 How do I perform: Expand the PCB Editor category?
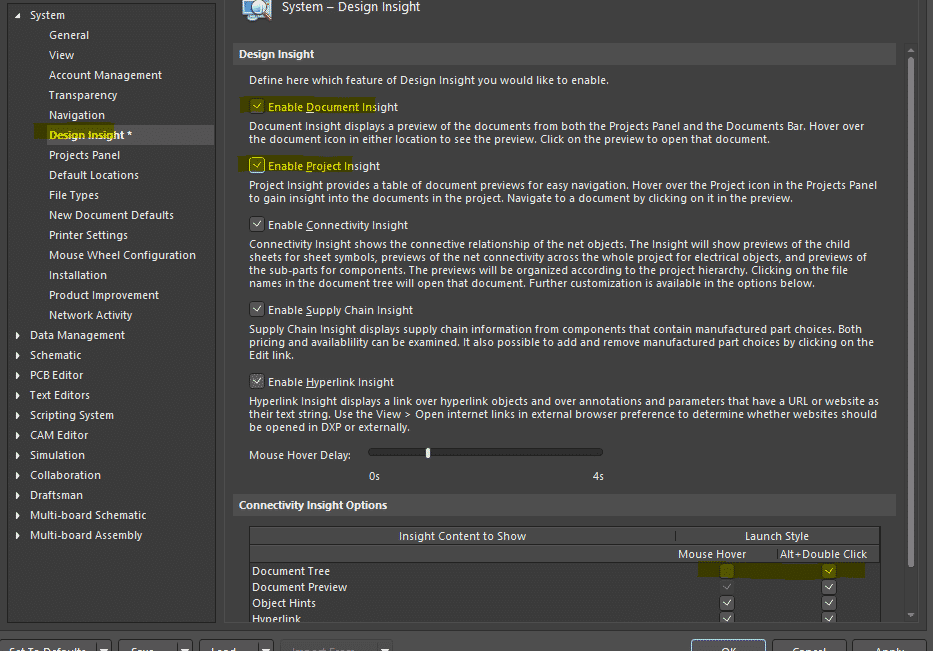pyautogui.click(x=18, y=376)
